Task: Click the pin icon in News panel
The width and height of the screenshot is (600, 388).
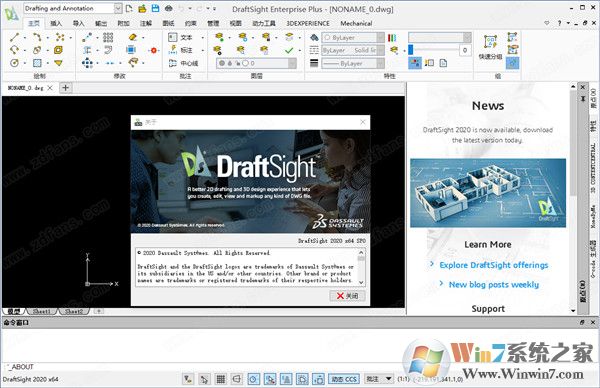Action: coord(583,99)
